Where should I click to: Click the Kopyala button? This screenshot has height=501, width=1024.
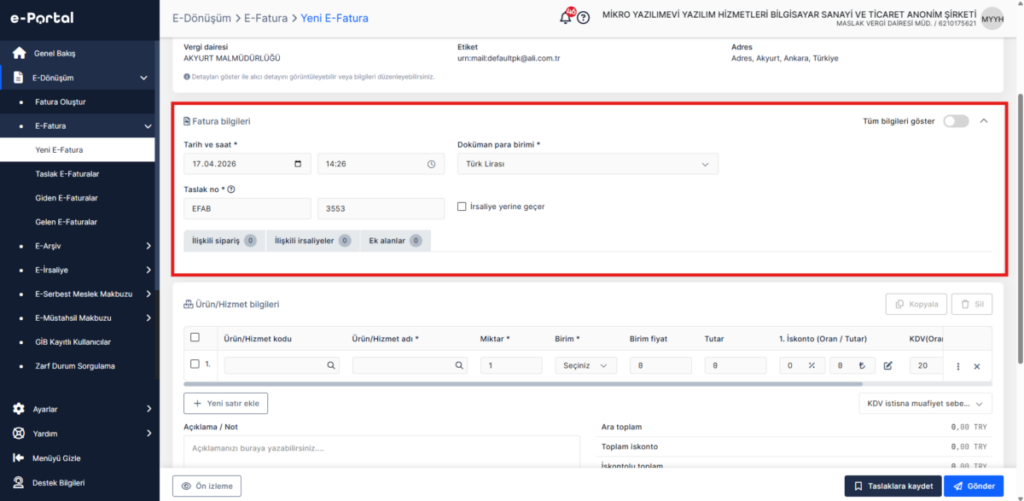click(916, 304)
